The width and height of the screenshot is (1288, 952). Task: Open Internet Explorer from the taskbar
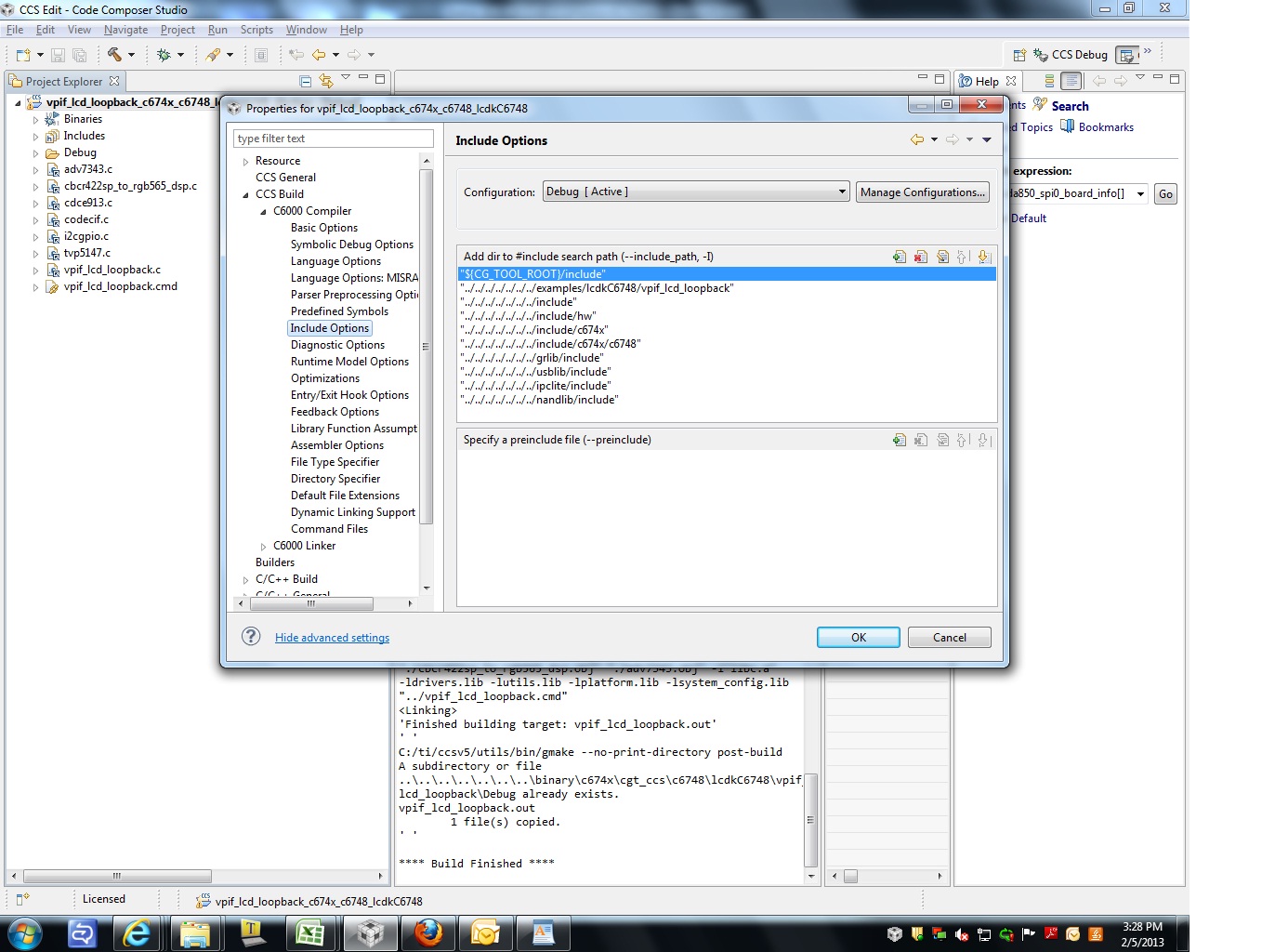click(x=137, y=933)
